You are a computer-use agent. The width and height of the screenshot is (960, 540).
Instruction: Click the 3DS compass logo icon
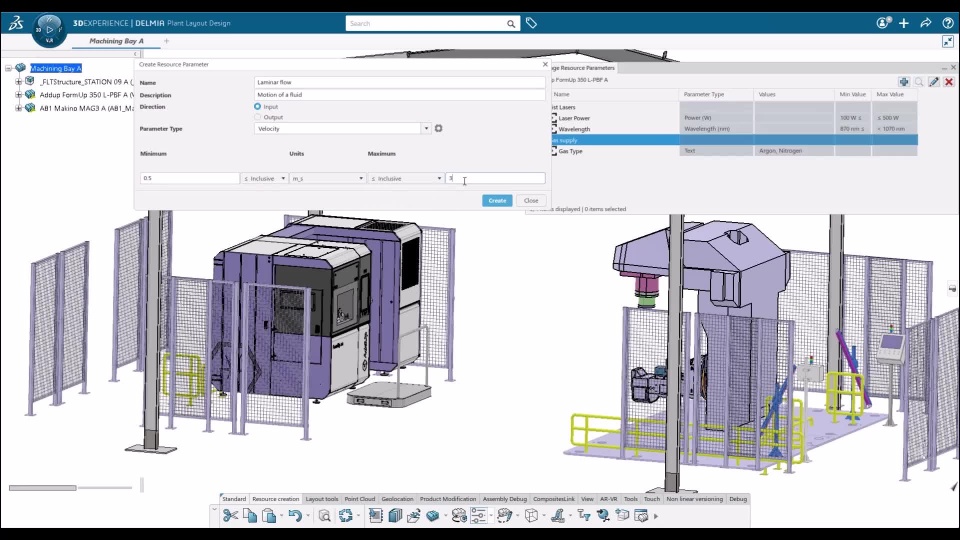click(16, 23)
